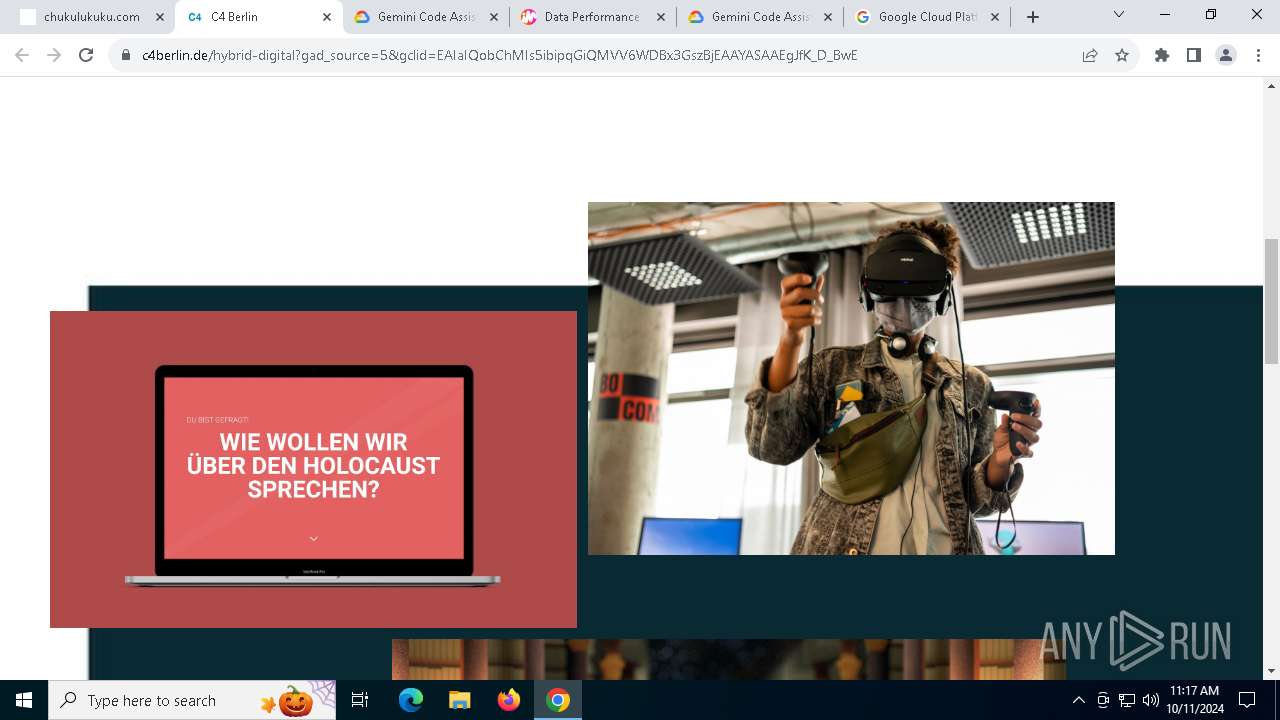Switch to the Google Cloud Platform tab
Screen dimensions: 1280x720
(927, 17)
